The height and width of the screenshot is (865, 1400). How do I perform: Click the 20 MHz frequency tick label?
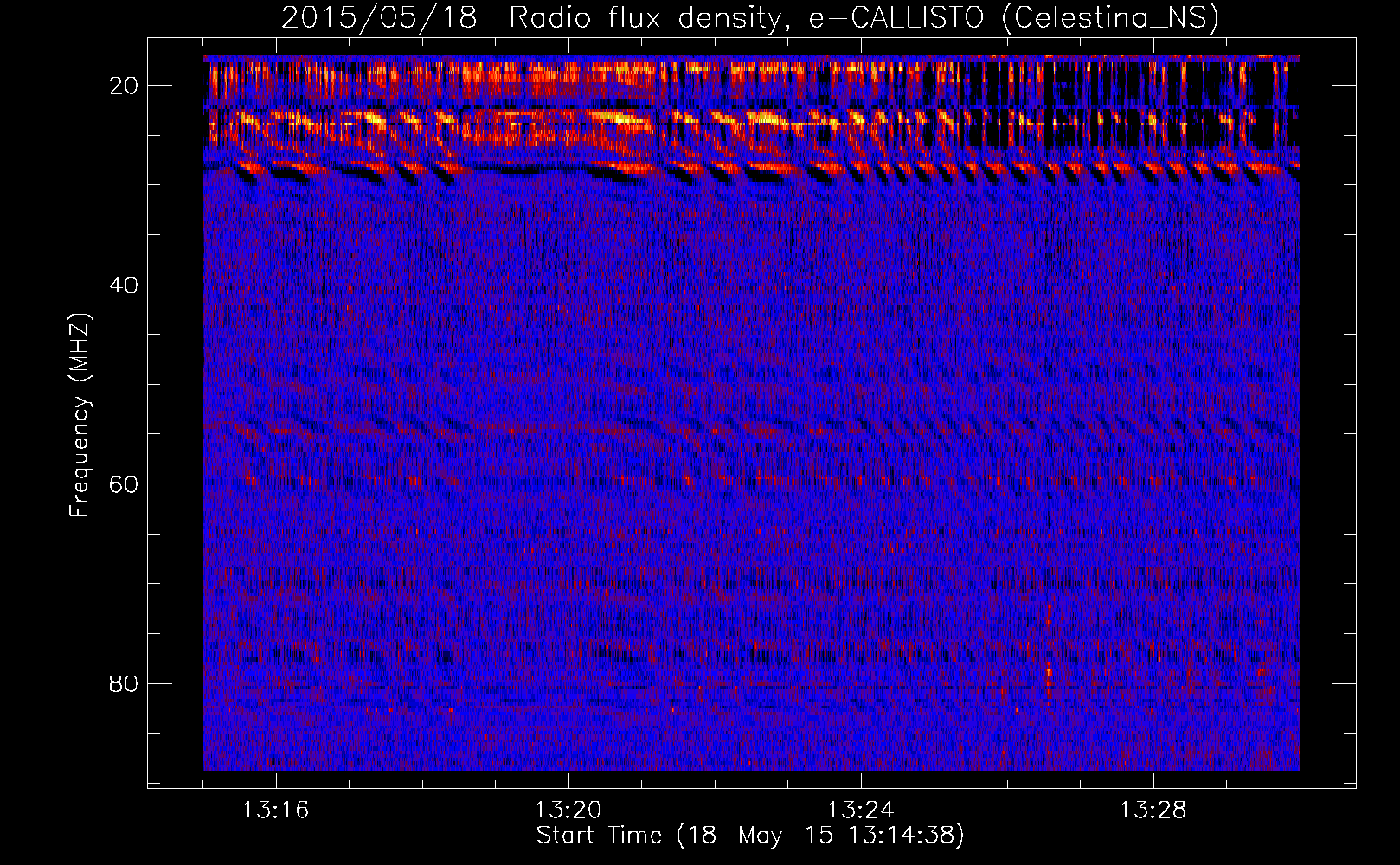point(125,86)
